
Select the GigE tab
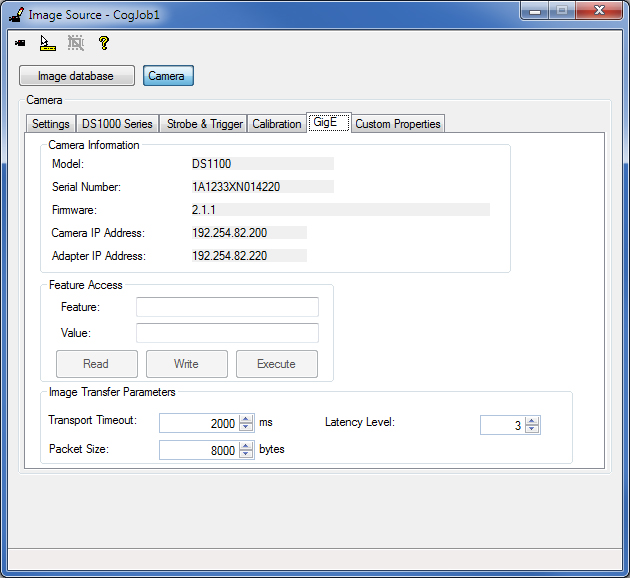(x=329, y=122)
